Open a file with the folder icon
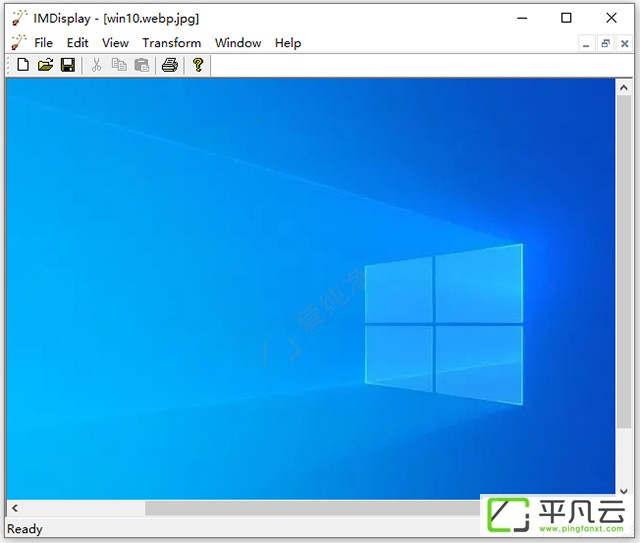Viewport: 640px width, 543px height. 45,65
